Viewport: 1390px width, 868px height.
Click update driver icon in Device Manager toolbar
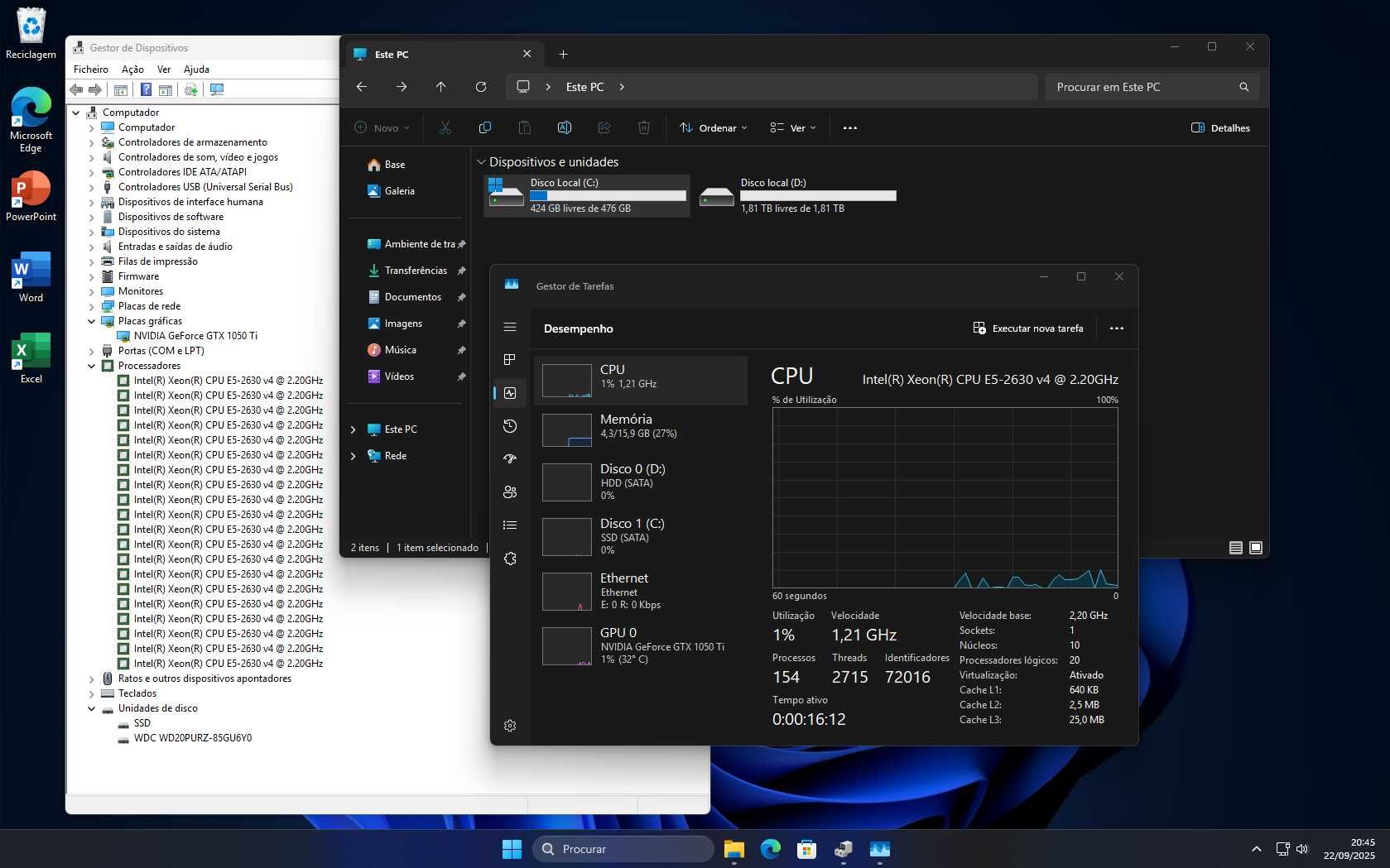[191, 89]
